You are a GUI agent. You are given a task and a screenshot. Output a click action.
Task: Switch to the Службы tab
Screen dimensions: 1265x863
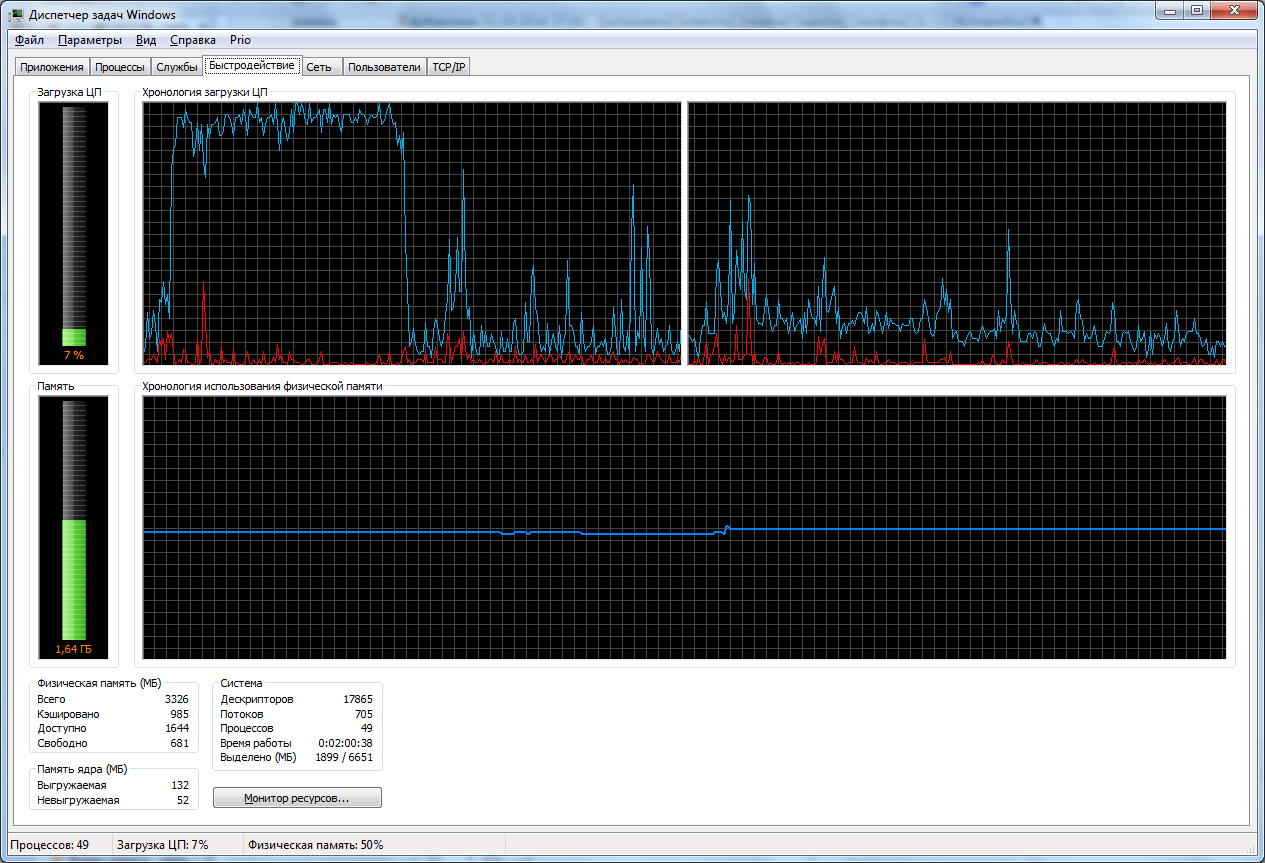click(177, 67)
